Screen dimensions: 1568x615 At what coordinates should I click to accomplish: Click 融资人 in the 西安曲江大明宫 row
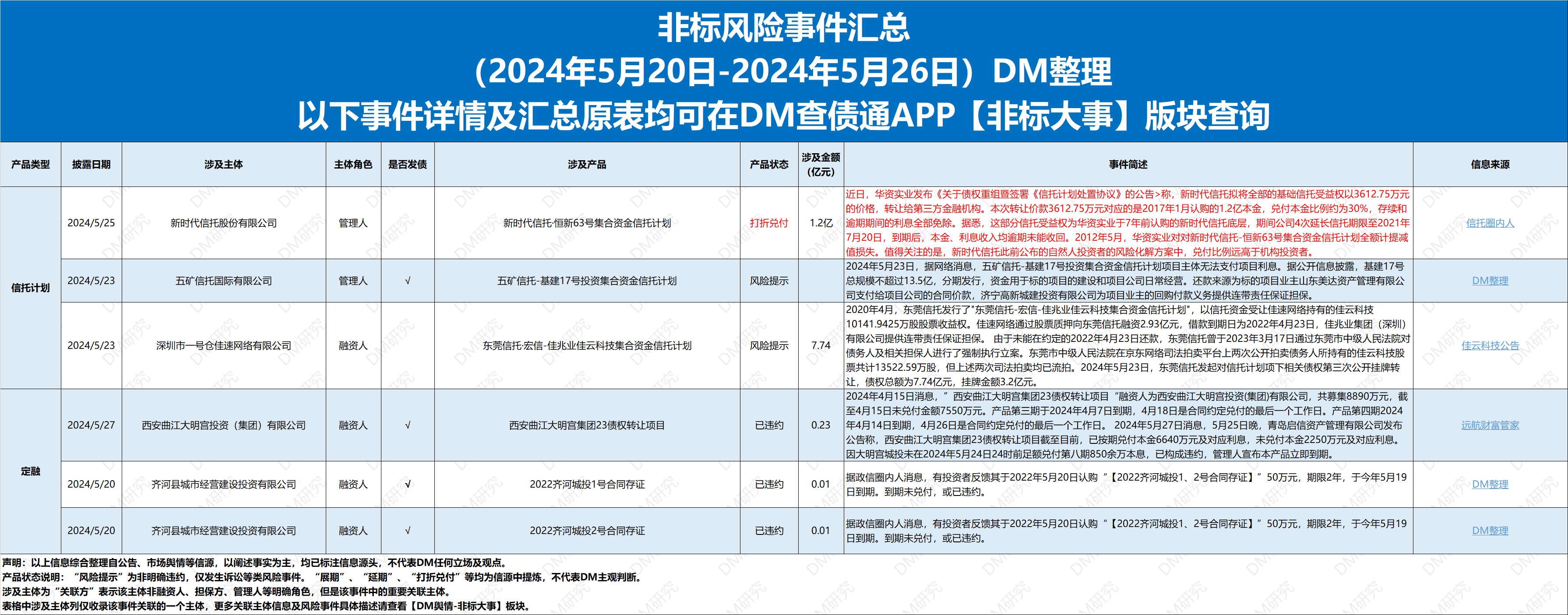[353, 425]
